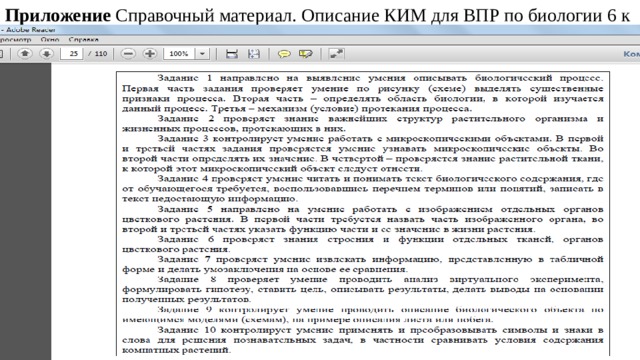640x360 pixels.
Task: Zoom in with the plus button
Action: click(150, 53)
